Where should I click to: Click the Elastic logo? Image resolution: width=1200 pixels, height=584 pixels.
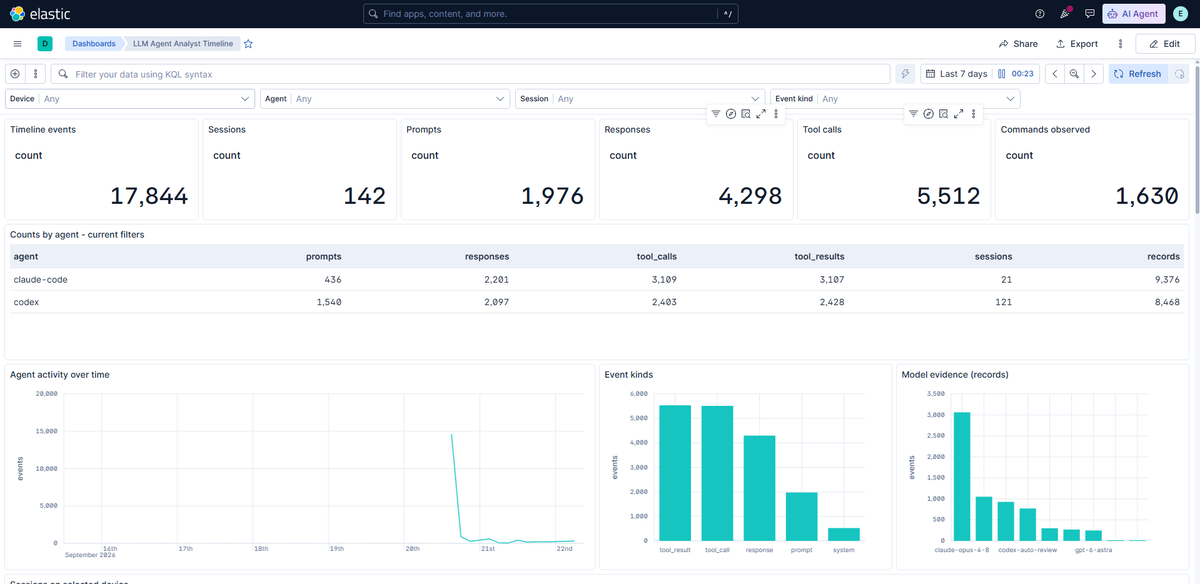(x=42, y=14)
